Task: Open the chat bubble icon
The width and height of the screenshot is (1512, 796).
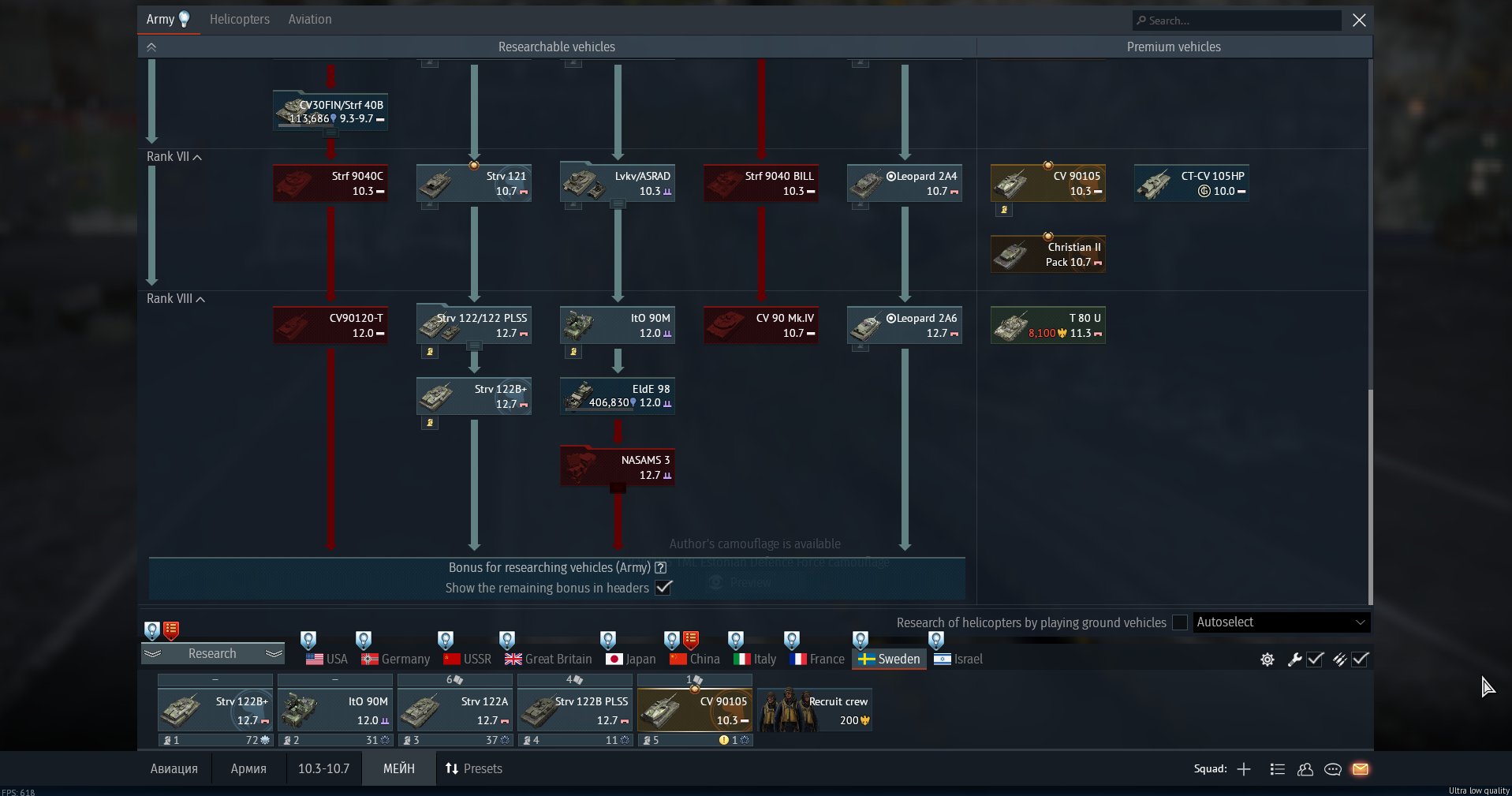Action: tap(1333, 769)
